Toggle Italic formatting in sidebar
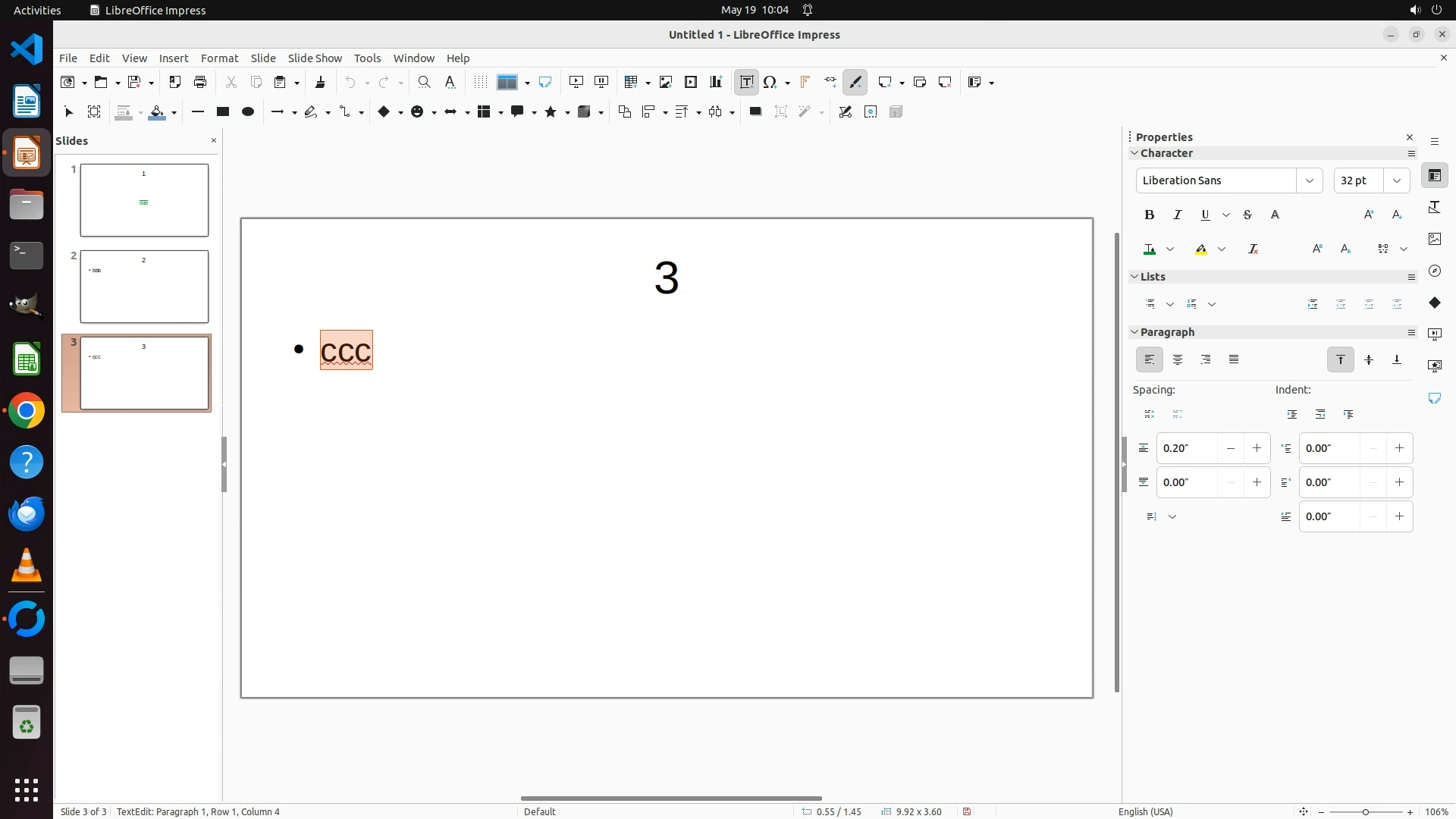Screen dimensions: 1456x819 pos(1177,215)
